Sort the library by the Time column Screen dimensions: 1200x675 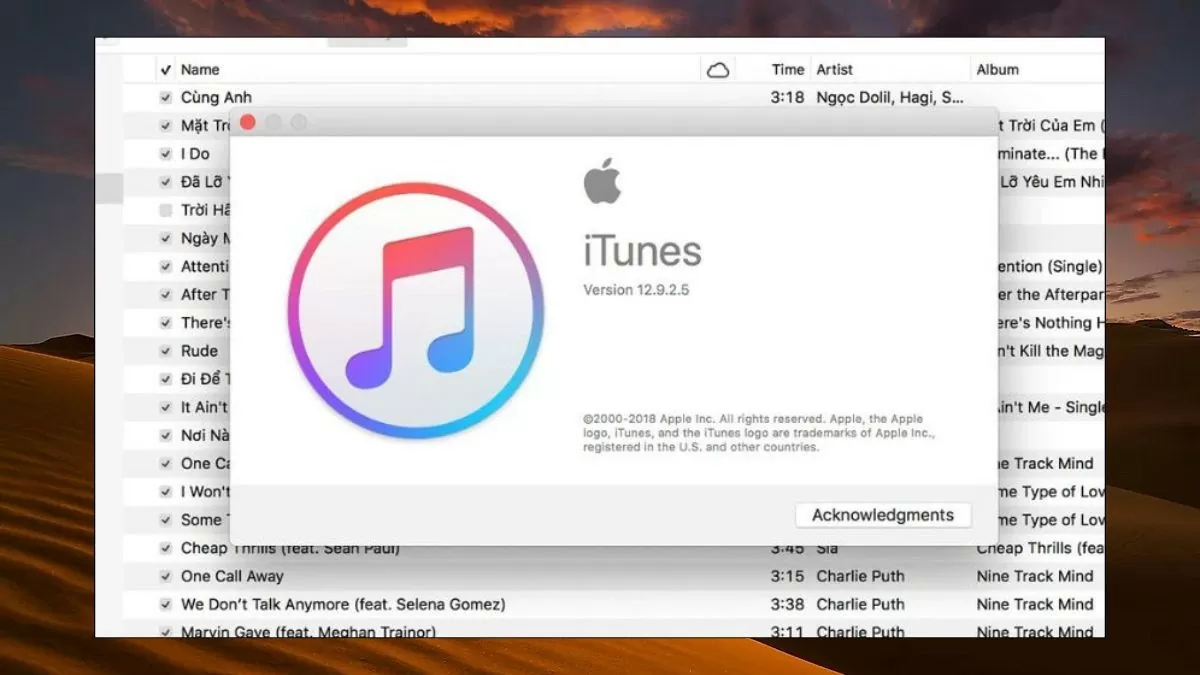coord(787,69)
